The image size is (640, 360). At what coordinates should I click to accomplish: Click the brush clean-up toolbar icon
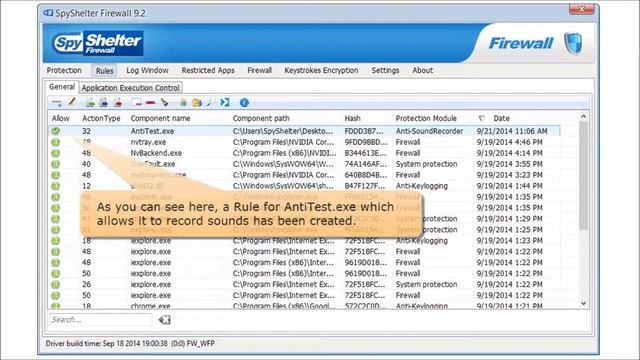pos(164,103)
